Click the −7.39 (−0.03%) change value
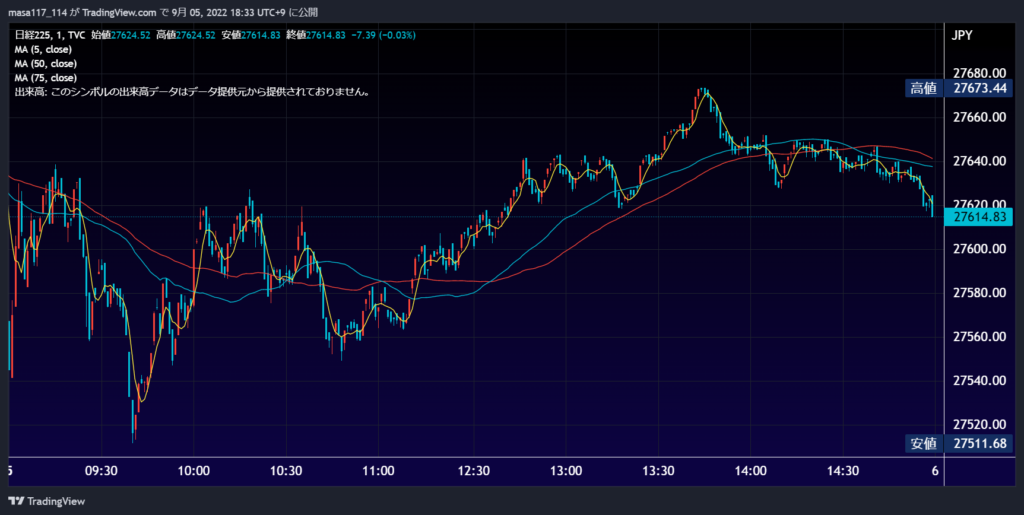The height and width of the screenshot is (515, 1024). tap(383, 35)
